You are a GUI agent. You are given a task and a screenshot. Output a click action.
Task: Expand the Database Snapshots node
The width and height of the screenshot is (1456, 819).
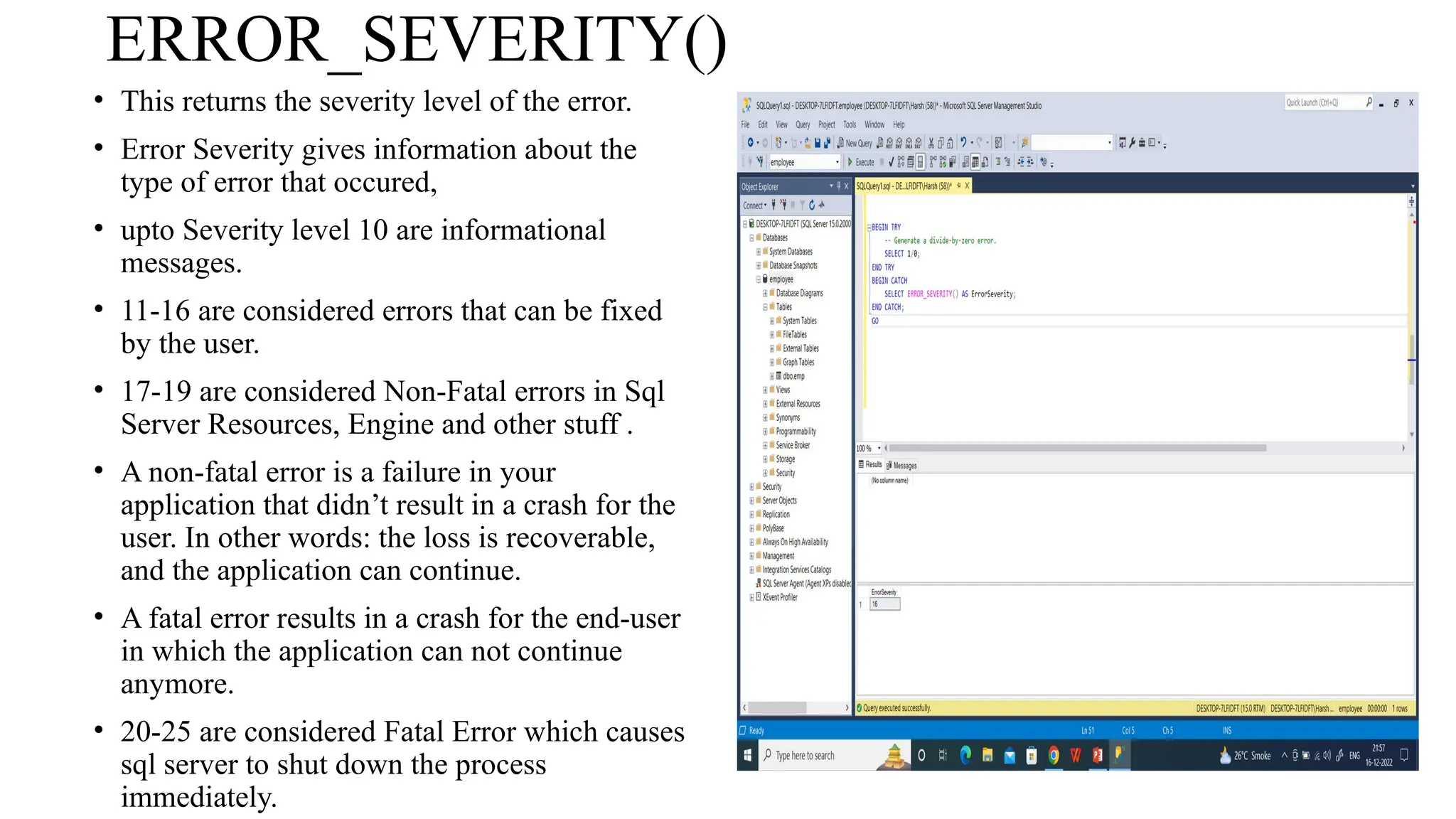tap(758, 265)
